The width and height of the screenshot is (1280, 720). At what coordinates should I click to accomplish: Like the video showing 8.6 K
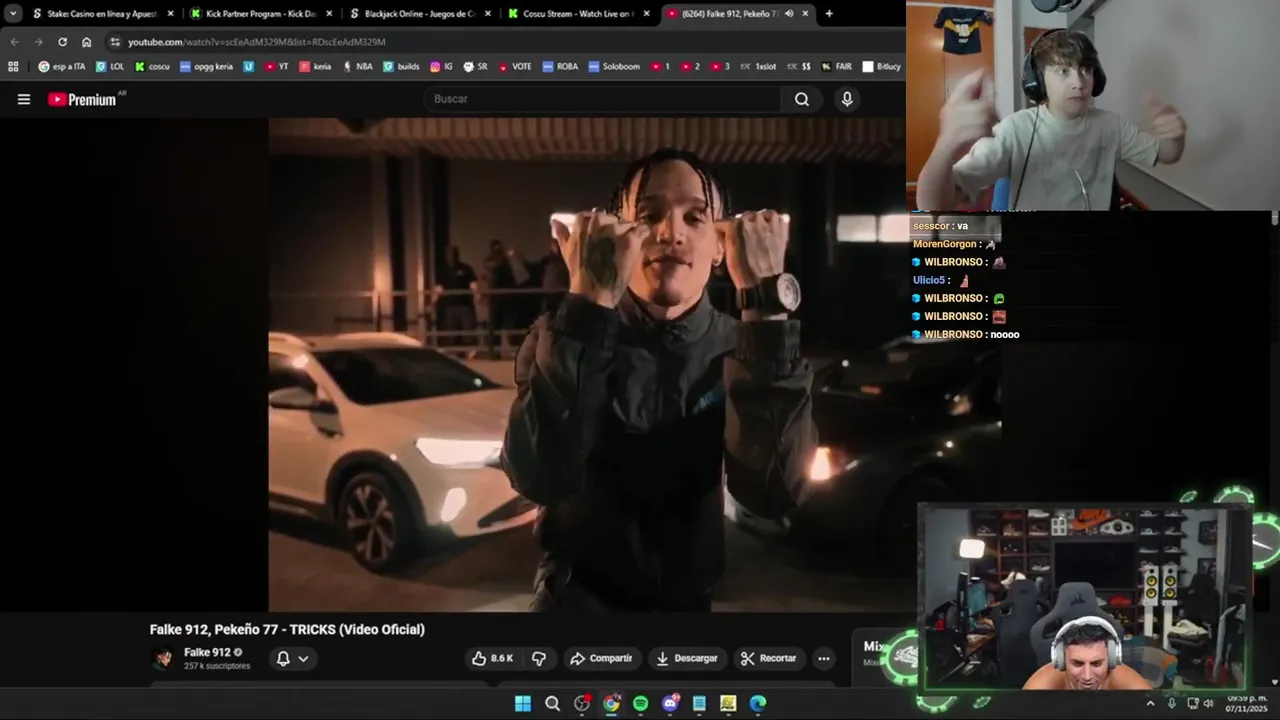coord(493,658)
